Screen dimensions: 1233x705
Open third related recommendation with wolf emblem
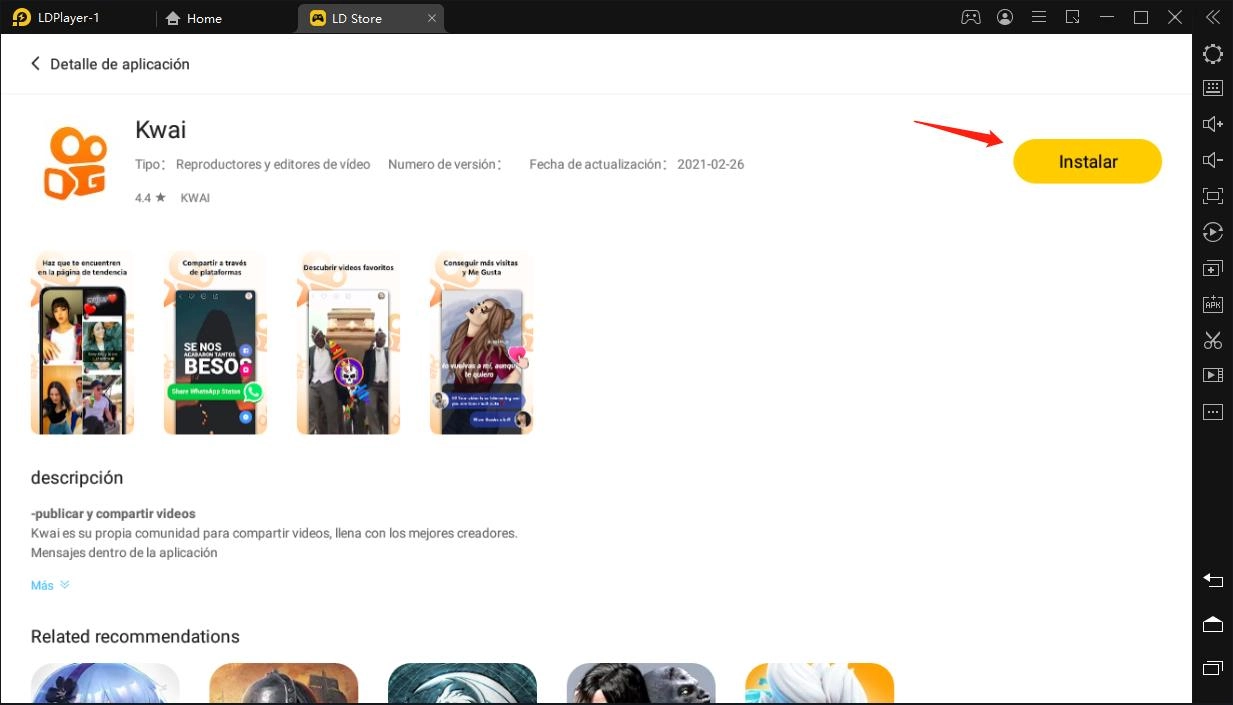[x=462, y=684]
